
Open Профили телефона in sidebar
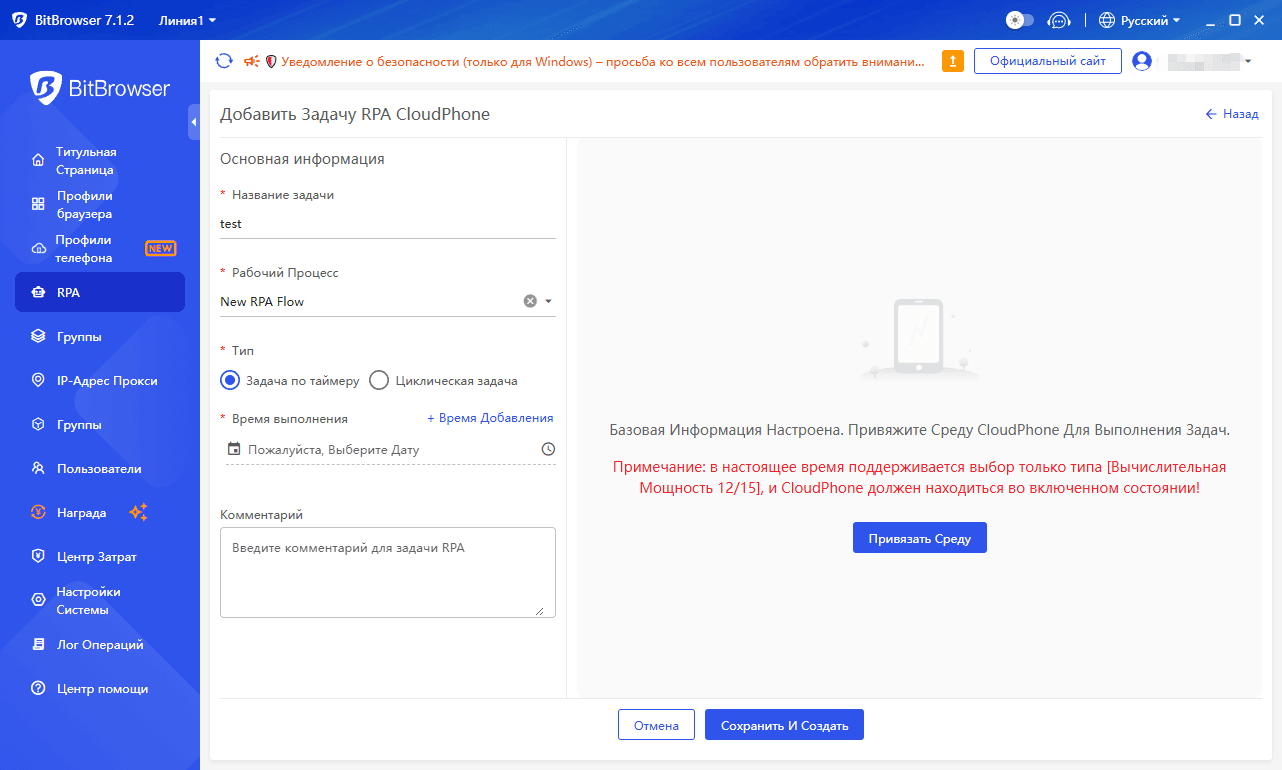(x=100, y=249)
